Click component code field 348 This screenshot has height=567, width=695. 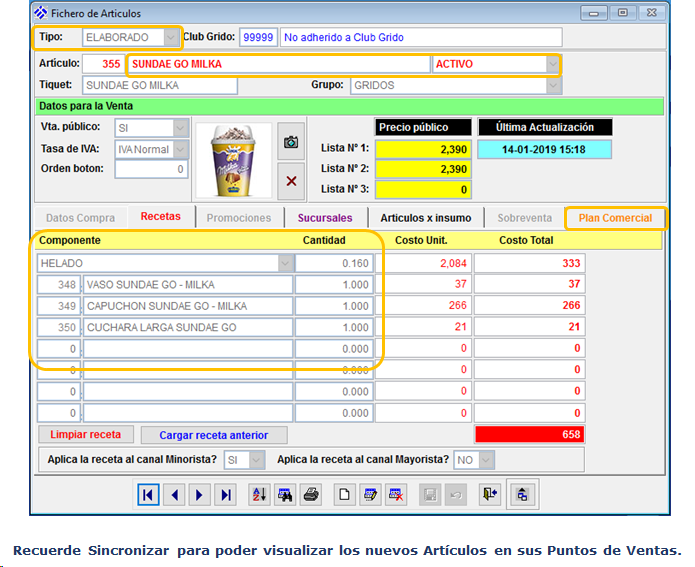pyautogui.click(x=59, y=285)
